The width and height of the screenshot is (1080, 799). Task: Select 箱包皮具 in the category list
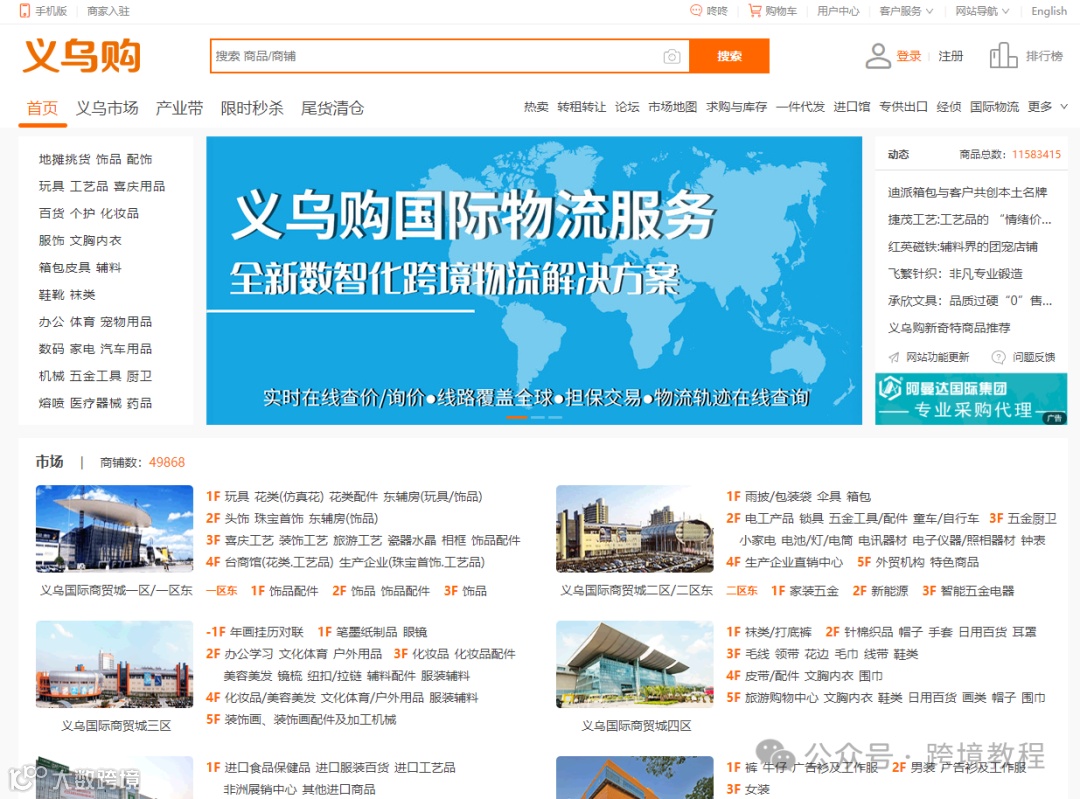pos(64,267)
